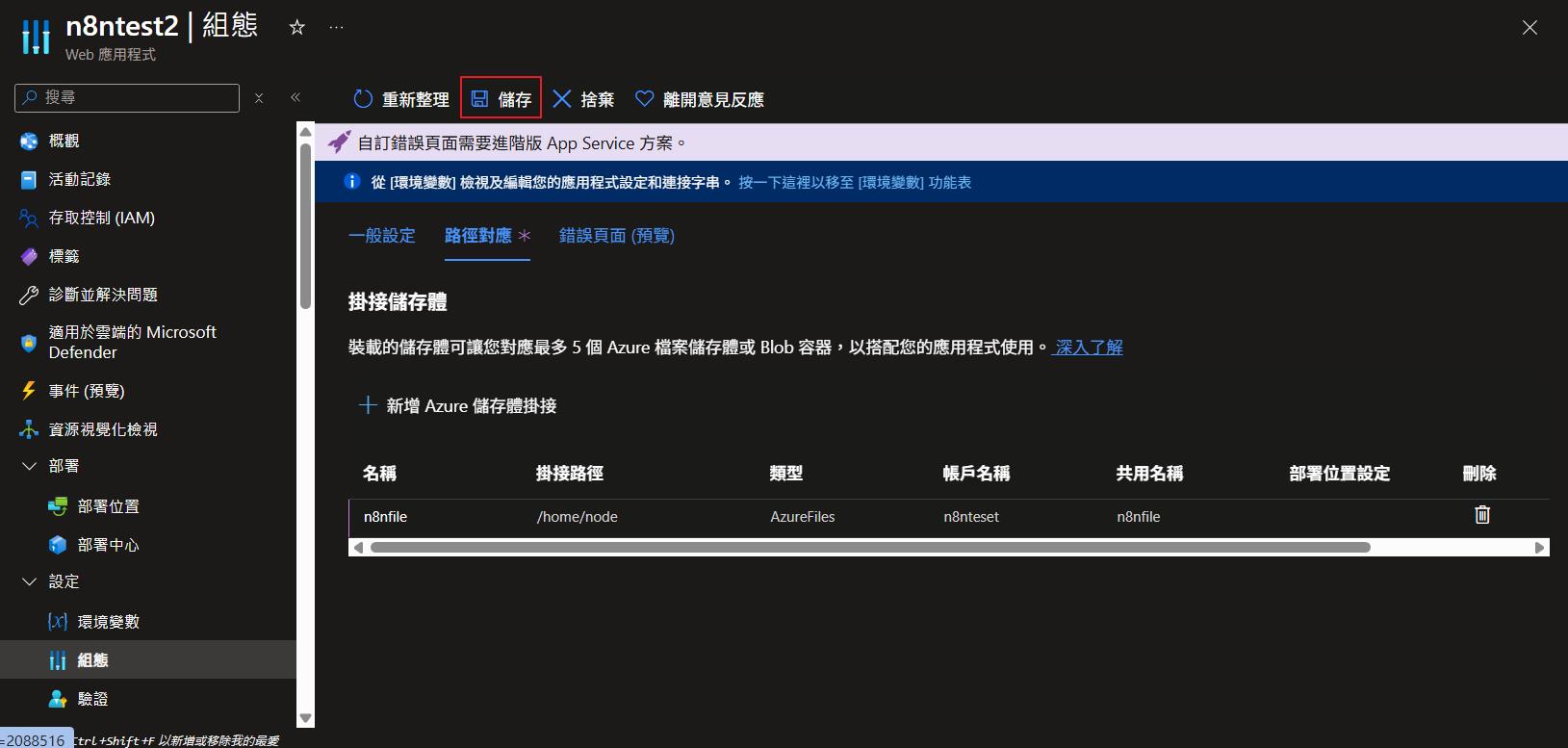Click the blue info icon in banner
This screenshot has width=1568, height=748.
[x=352, y=182]
